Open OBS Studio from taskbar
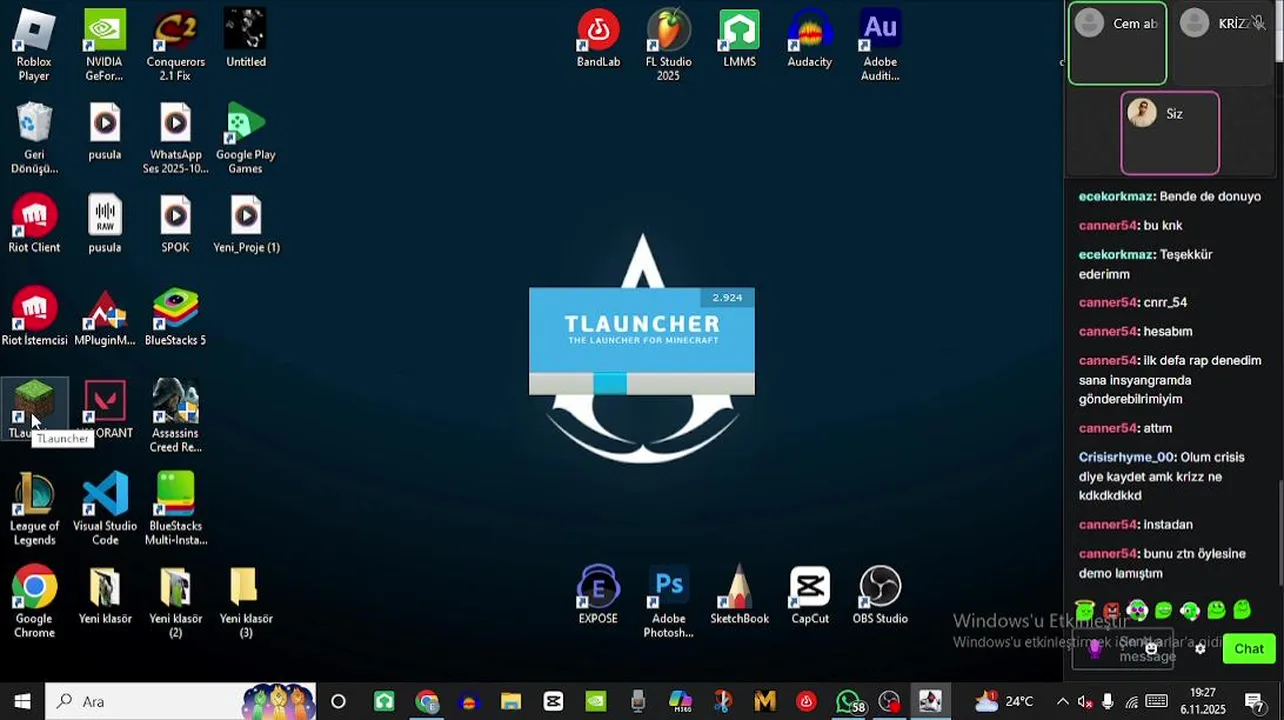1284x720 pixels. point(889,701)
